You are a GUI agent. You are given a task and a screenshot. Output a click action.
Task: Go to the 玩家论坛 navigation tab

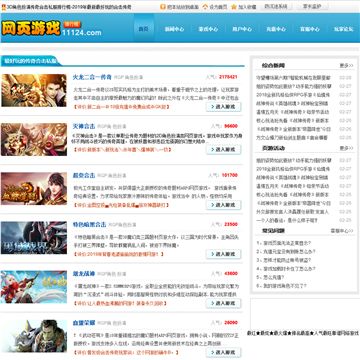[344, 29]
